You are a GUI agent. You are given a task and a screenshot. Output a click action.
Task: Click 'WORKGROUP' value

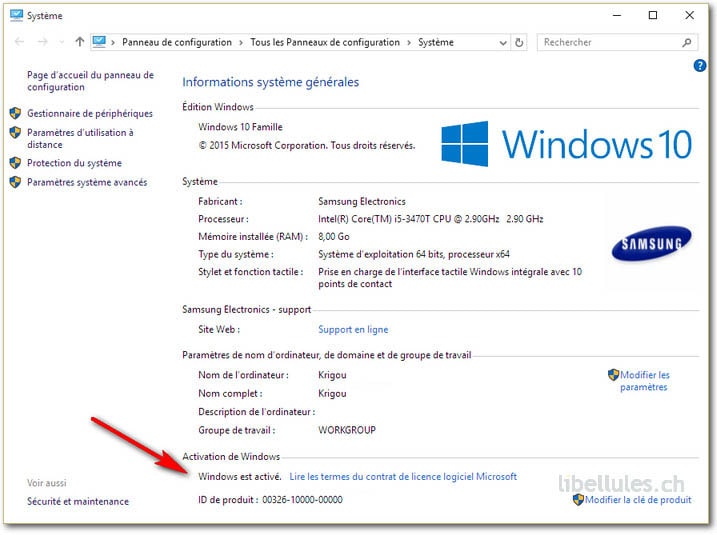coord(347,430)
